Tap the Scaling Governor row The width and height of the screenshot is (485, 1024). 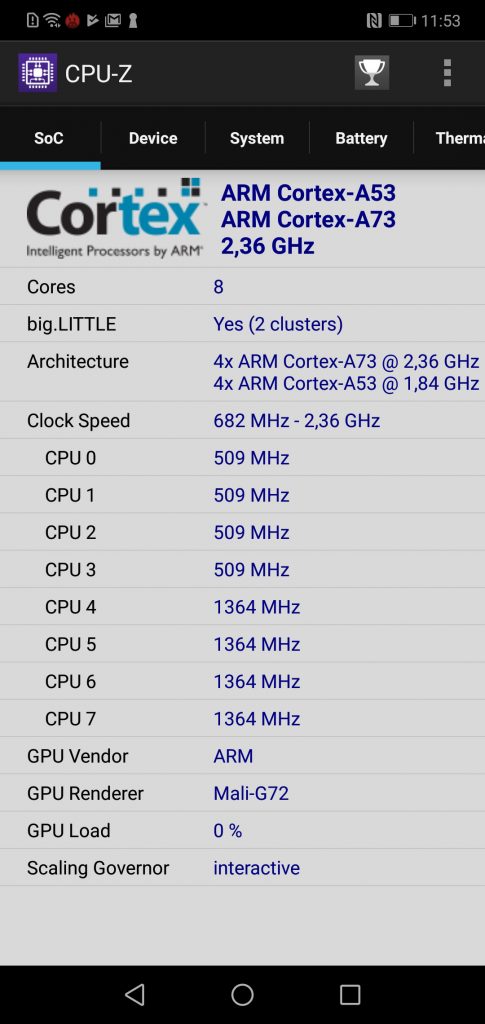(242, 868)
